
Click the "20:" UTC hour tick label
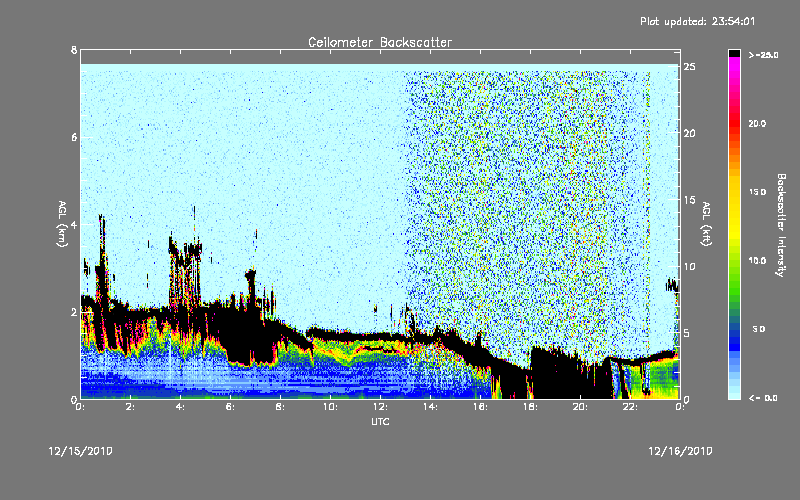coord(580,407)
